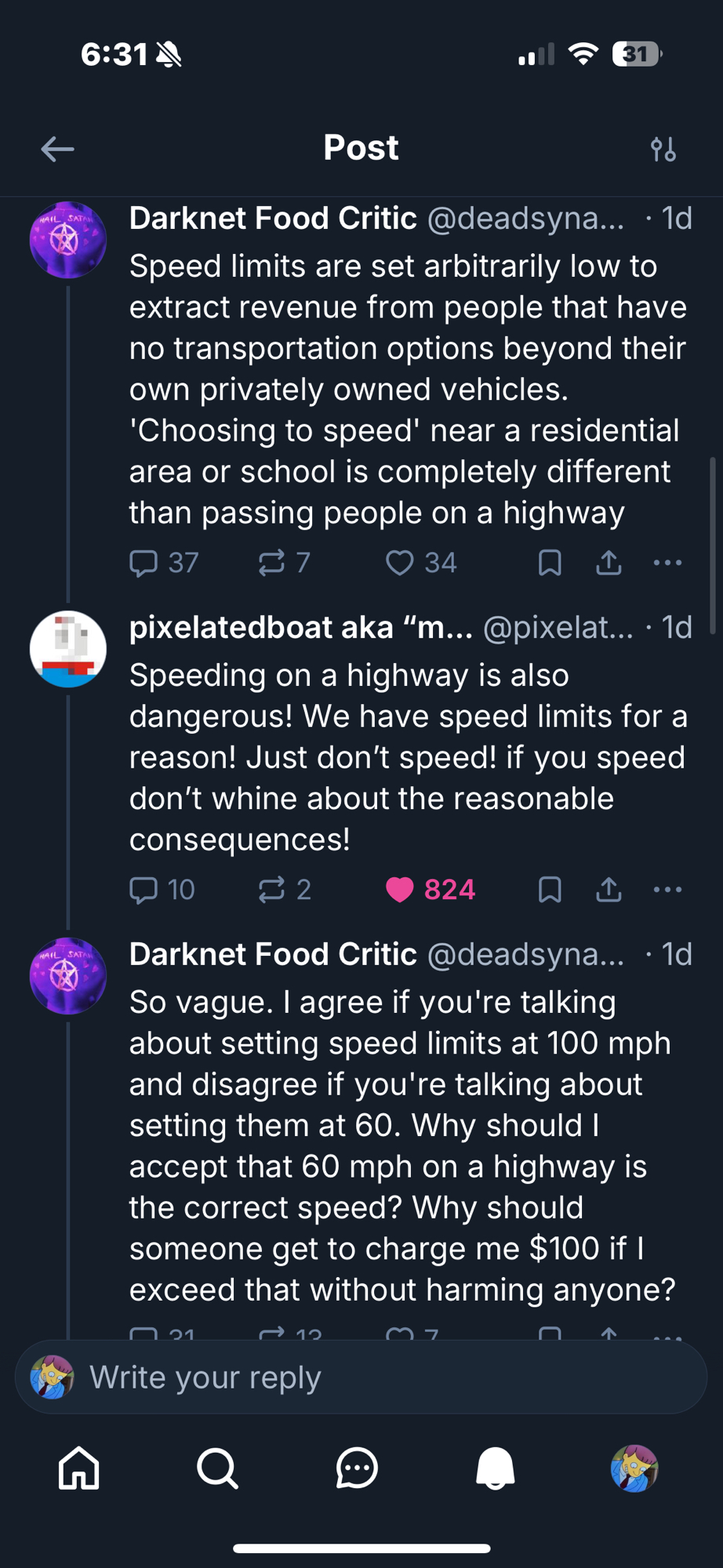Open thread settings filter icon

[x=663, y=149]
